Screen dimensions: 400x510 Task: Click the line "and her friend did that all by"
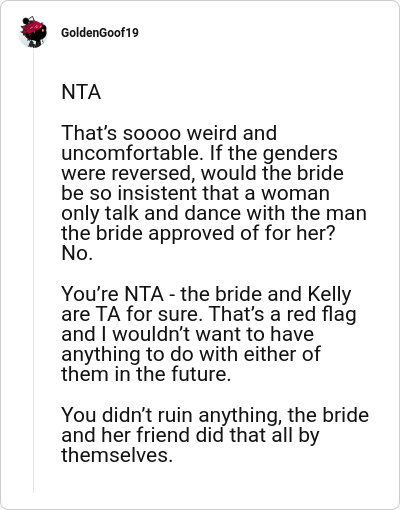click(x=190, y=435)
